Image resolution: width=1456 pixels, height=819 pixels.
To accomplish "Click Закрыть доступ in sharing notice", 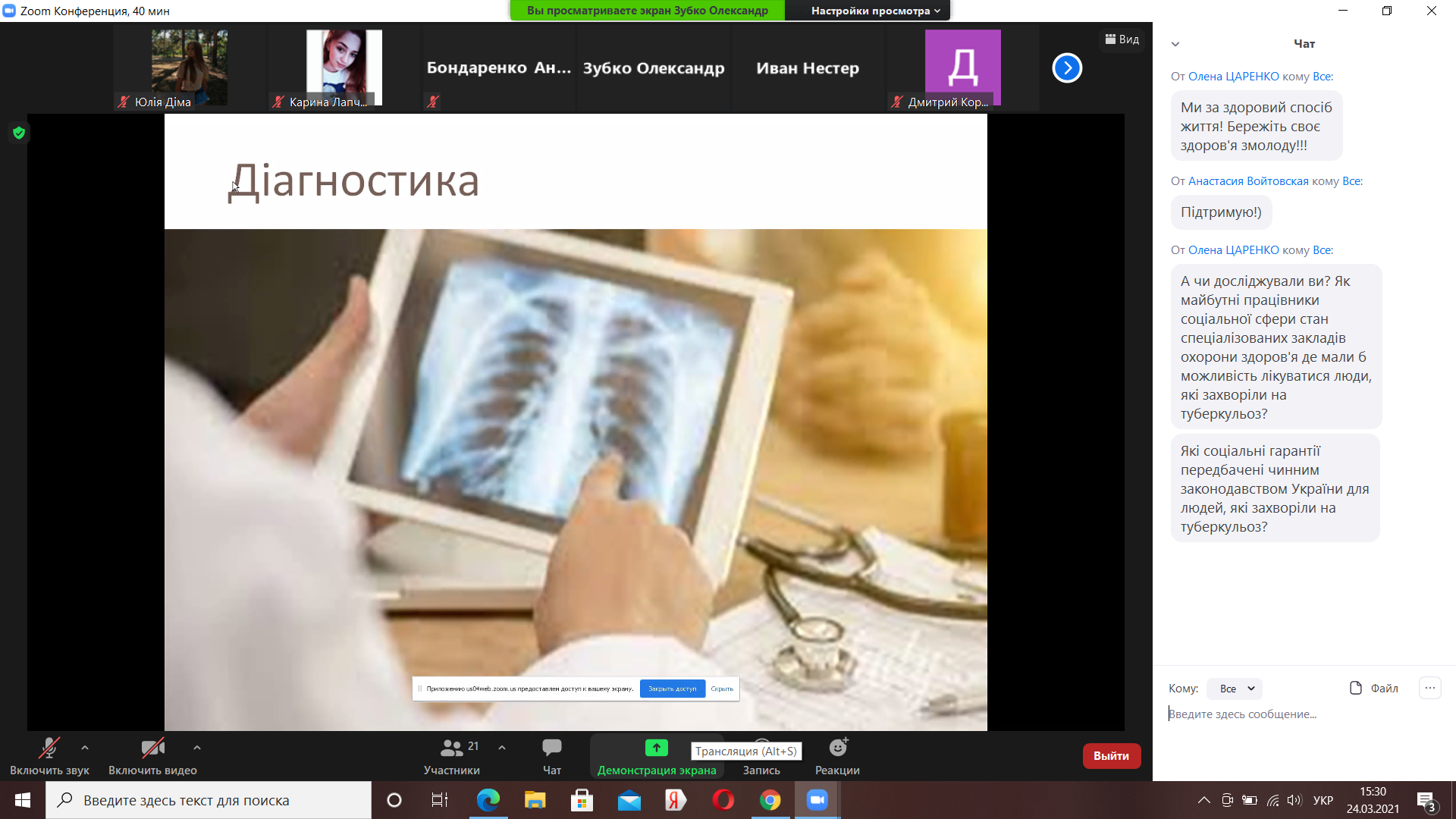I will [672, 689].
